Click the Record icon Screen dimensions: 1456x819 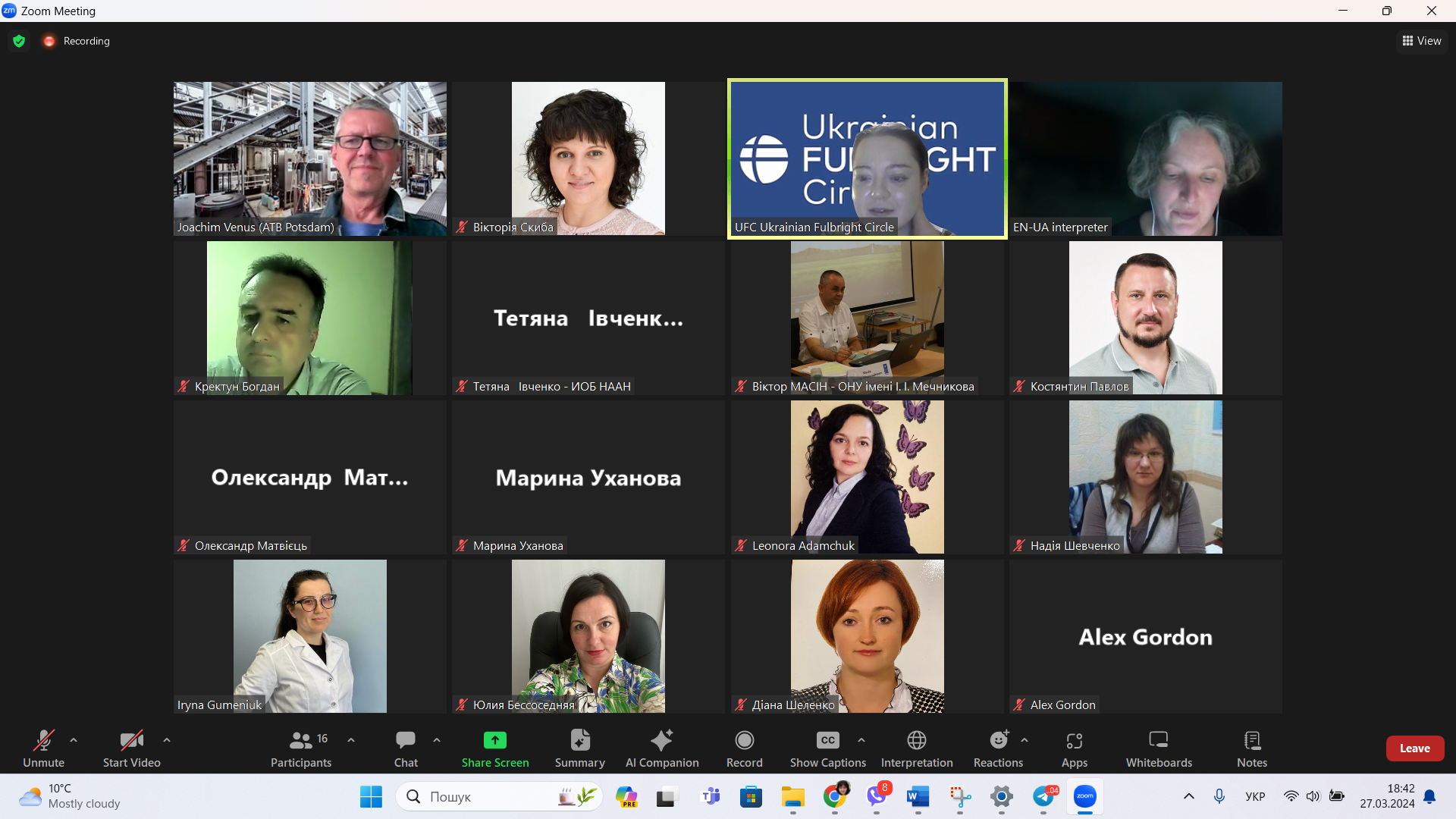pos(744,740)
